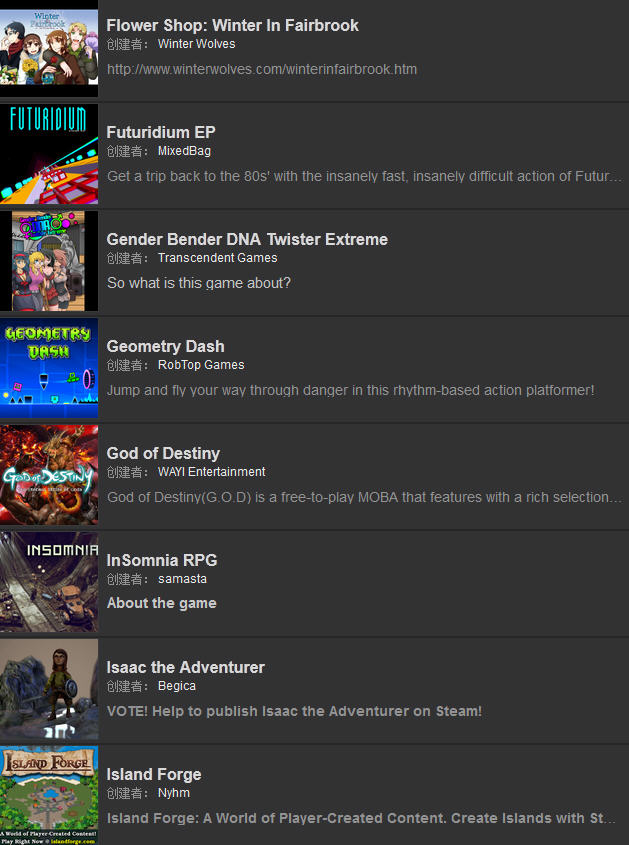This screenshot has width=629, height=845.
Task: Visit the winterwolves.com URL description
Action: coord(262,69)
